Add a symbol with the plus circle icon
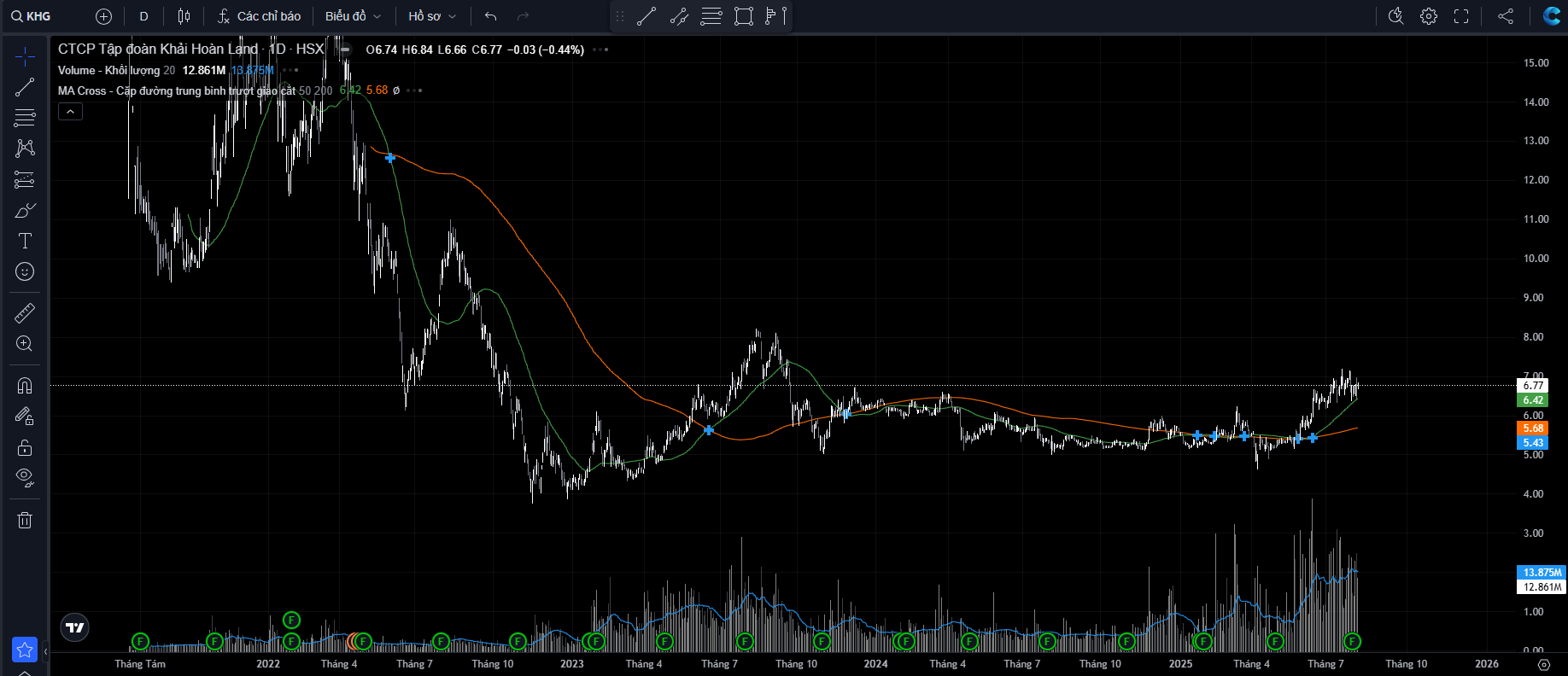 pyautogui.click(x=103, y=16)
